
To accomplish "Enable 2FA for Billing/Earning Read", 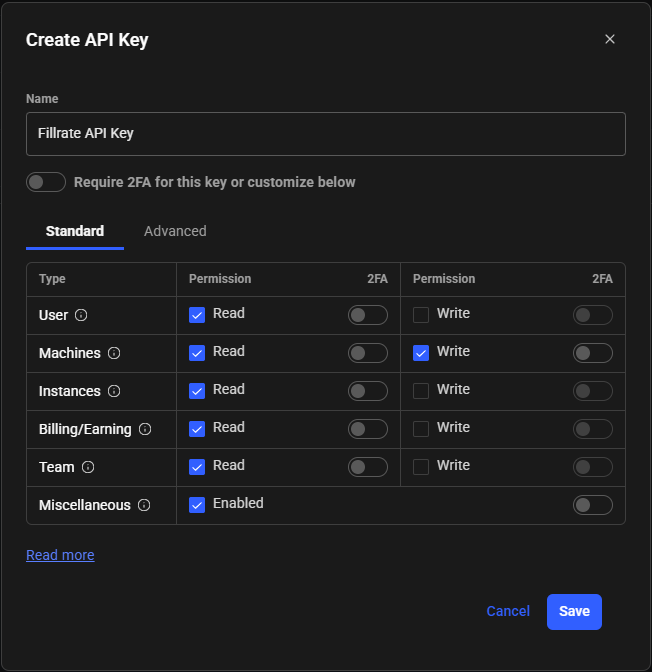I will pos(368,429).
